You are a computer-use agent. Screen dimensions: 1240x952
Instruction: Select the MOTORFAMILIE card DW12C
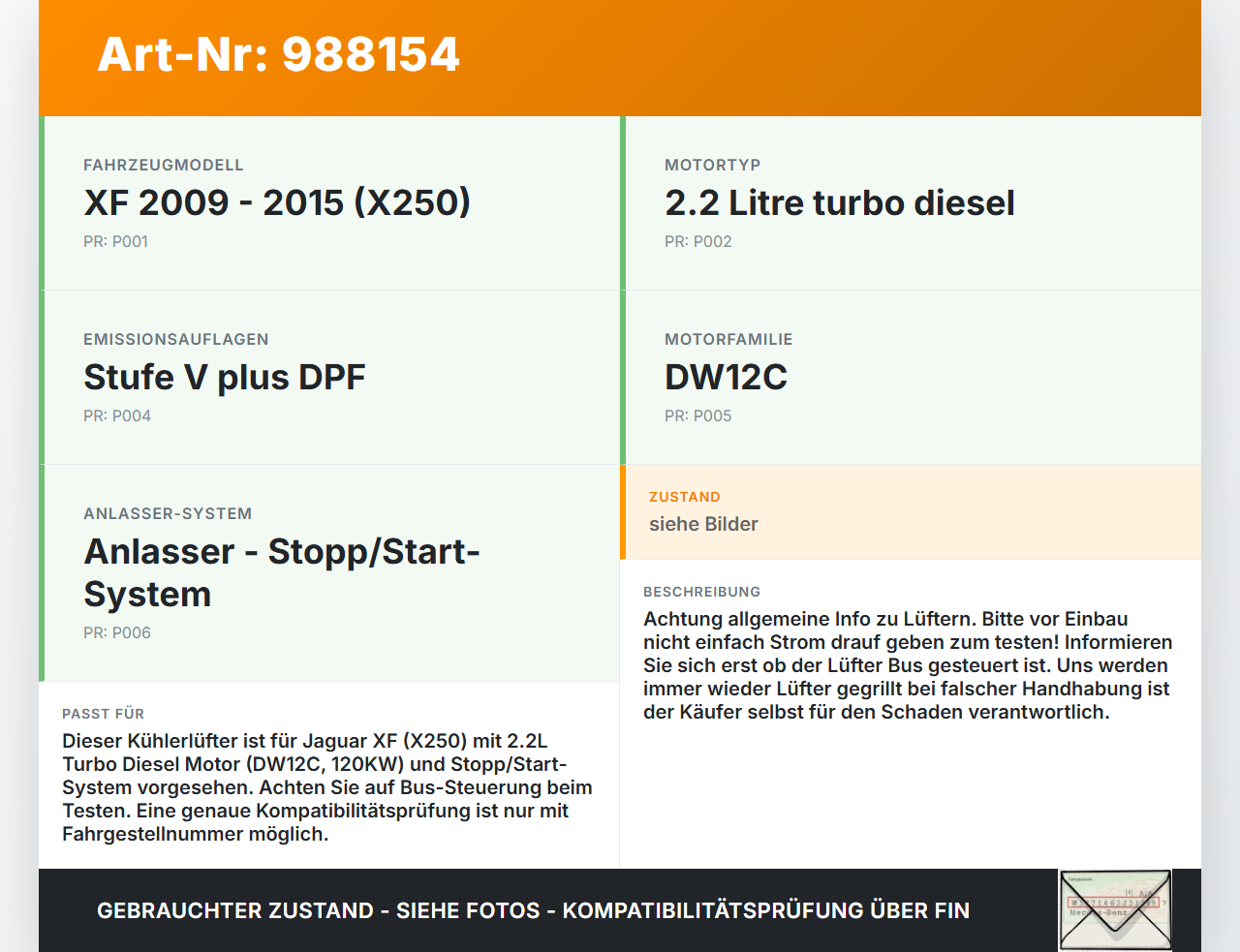[911, 377]
